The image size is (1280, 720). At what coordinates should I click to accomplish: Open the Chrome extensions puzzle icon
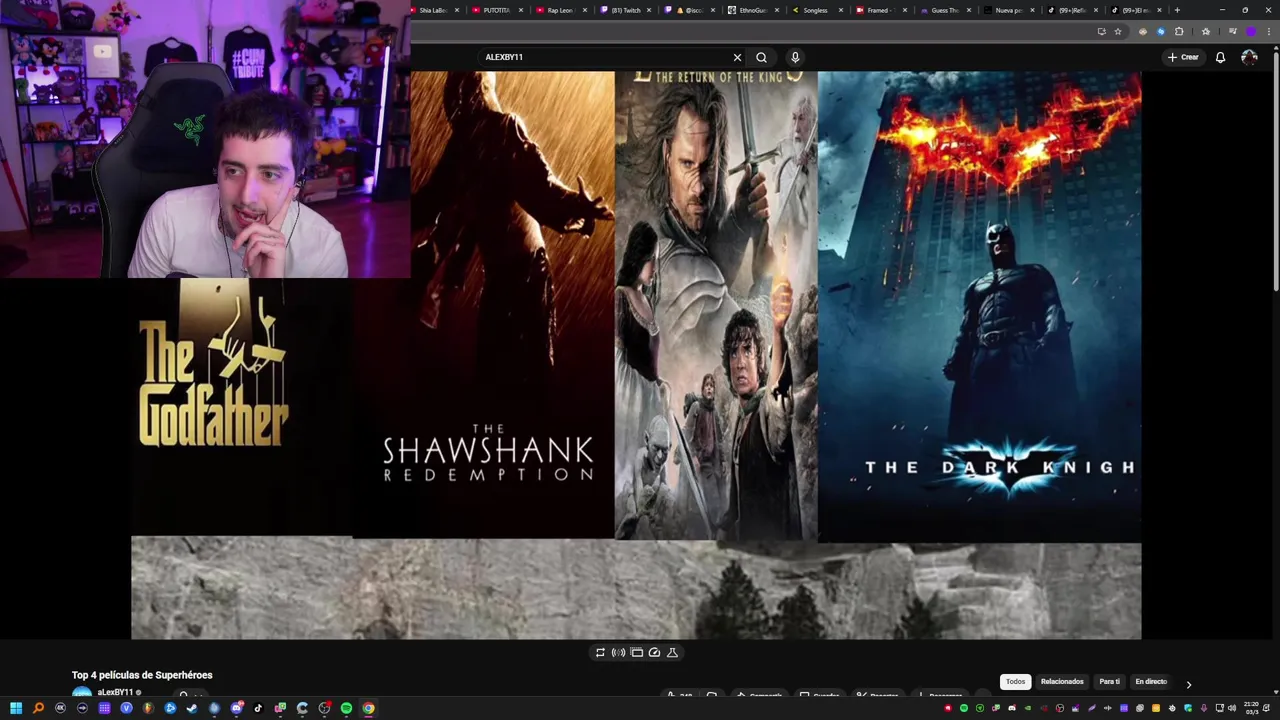[x=1179, y=31]
